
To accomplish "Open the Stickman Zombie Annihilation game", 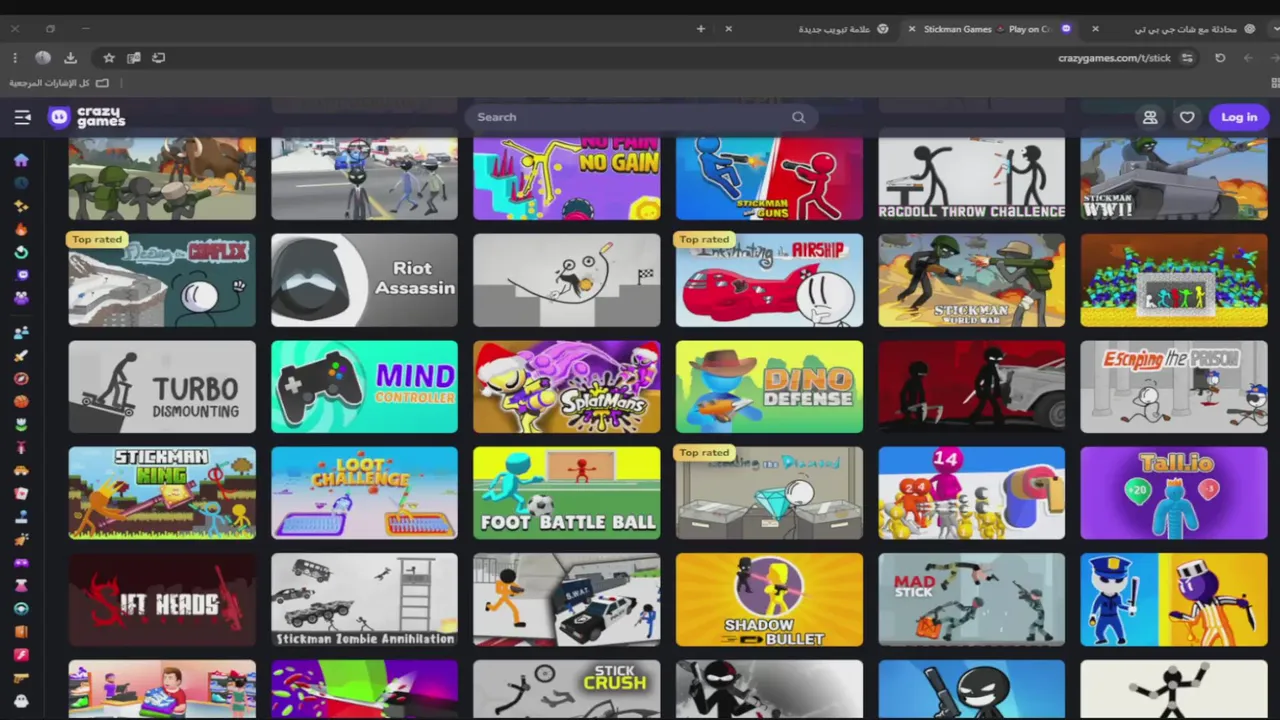I will [364, 600].
